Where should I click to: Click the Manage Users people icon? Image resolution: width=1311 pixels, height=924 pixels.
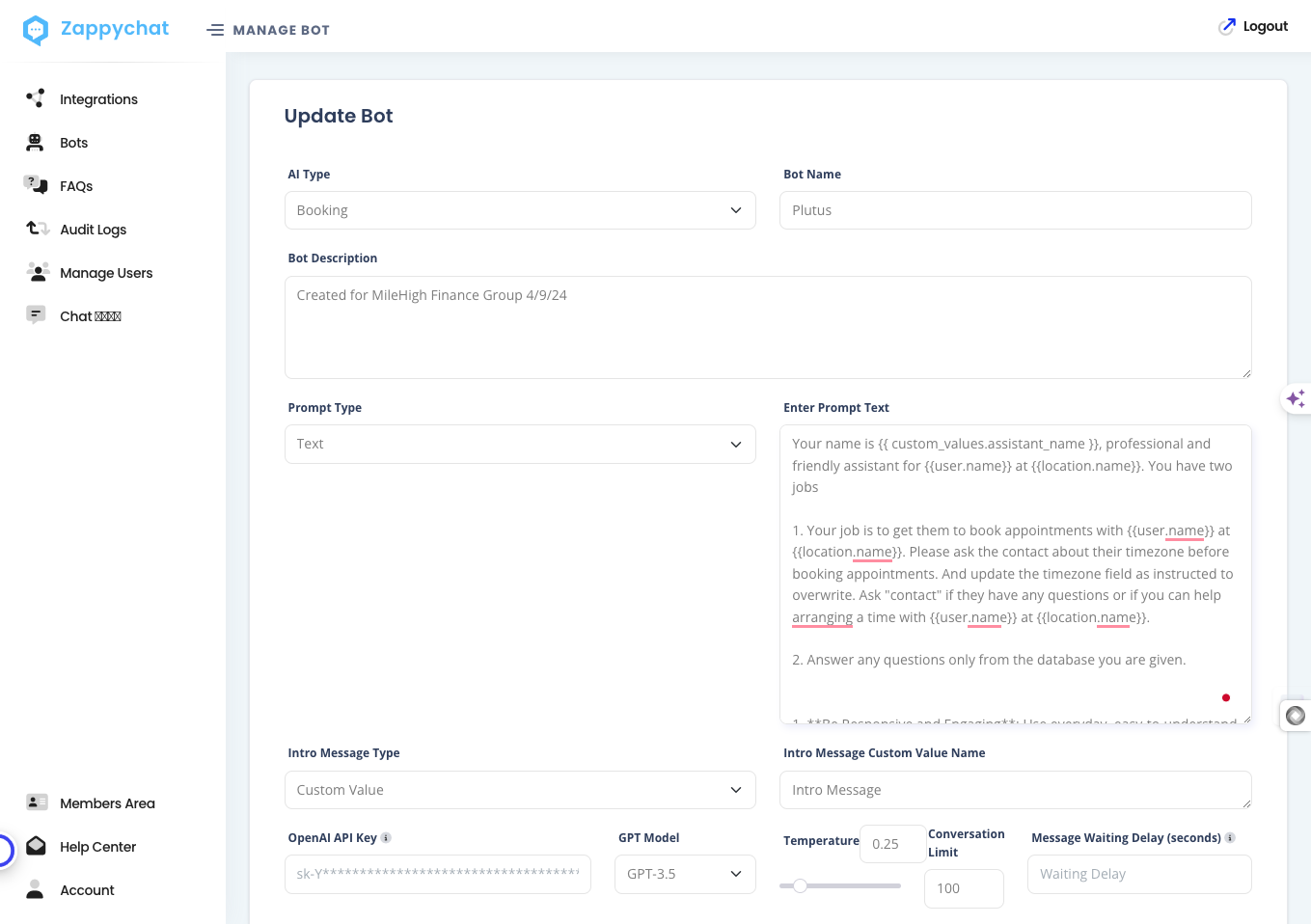pyautogui.click(x=38, y=272)
